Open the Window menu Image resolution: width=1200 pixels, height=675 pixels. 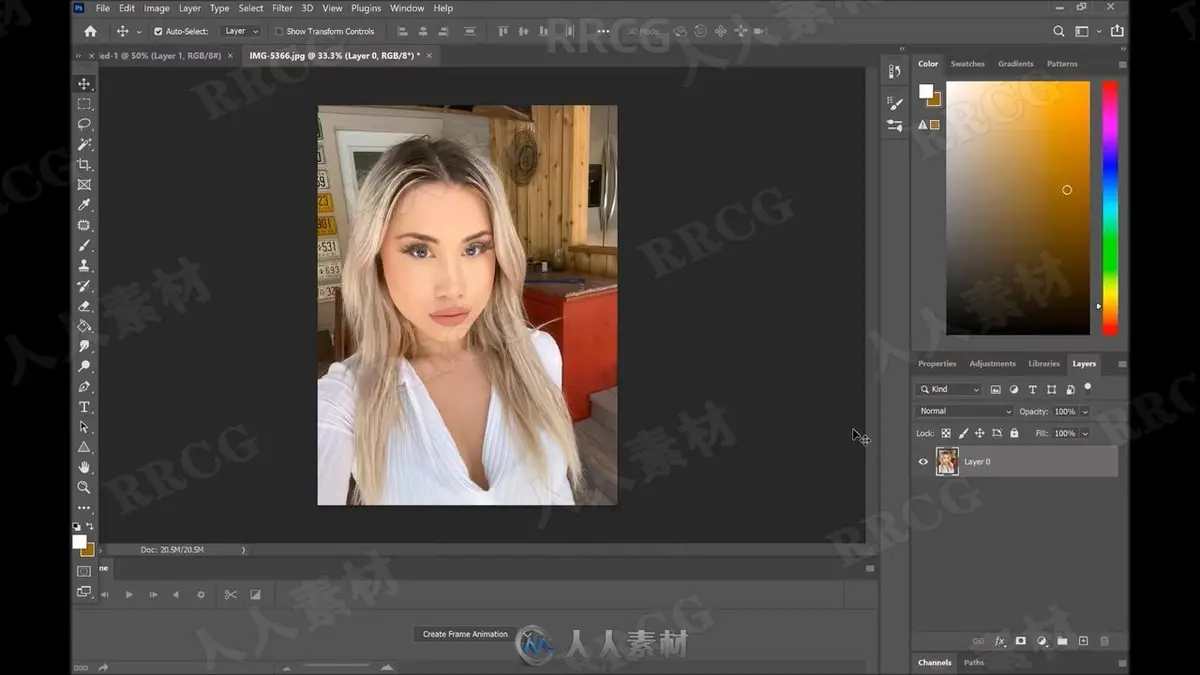click(x=407, y=8)
